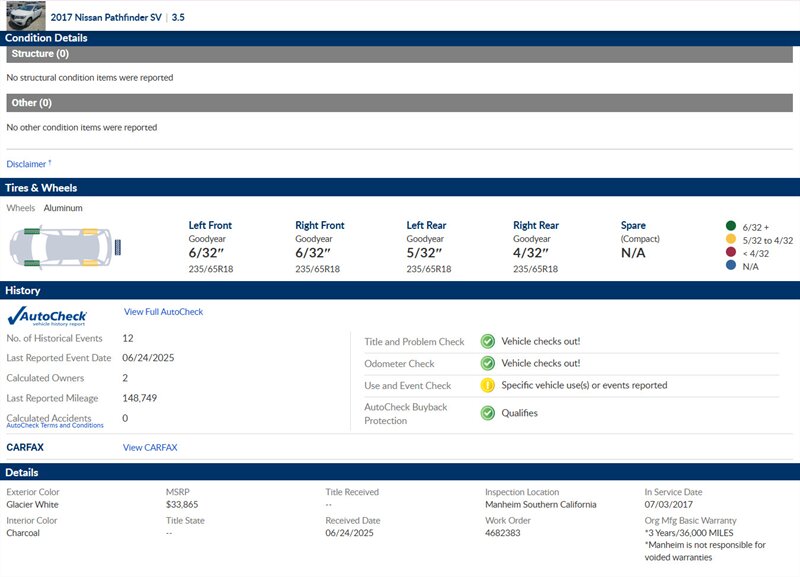This screenshot has width=800, height=577.
Task: Click the yellow 5/32 to 4/32 legend dot
Action: (731, 239)
